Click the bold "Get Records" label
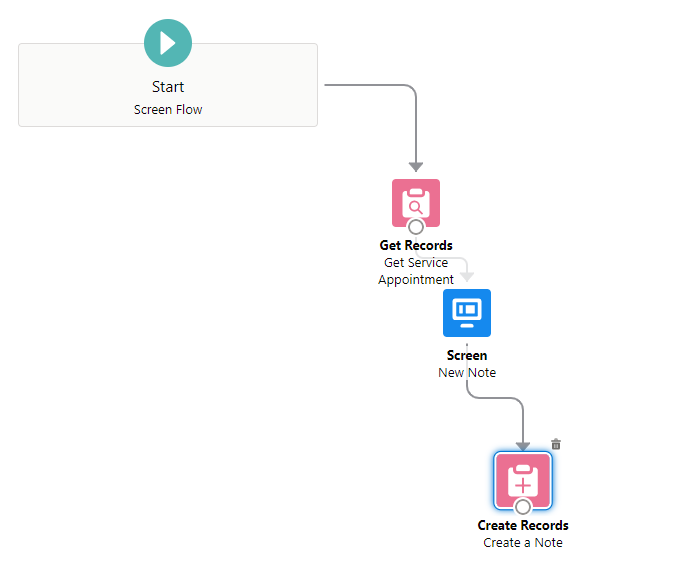The width and height of the screenshot is (679, 575). (x=416, y=245)
